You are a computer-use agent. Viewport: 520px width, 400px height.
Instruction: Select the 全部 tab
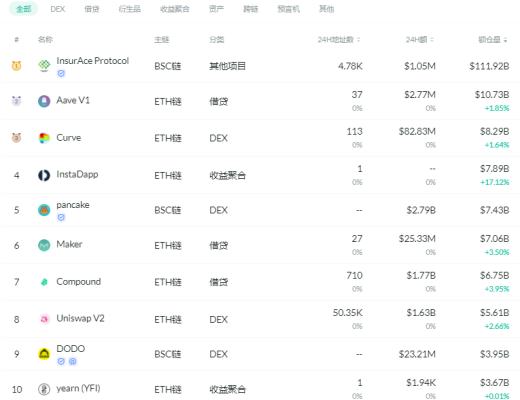(x=24, y=9)
